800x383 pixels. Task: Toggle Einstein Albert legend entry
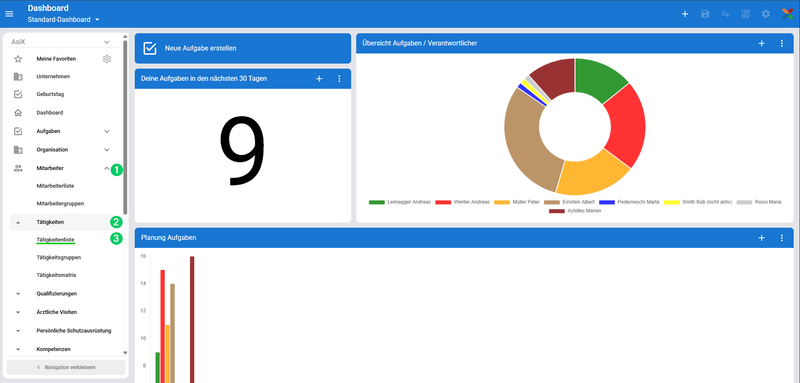pos(569,202)
